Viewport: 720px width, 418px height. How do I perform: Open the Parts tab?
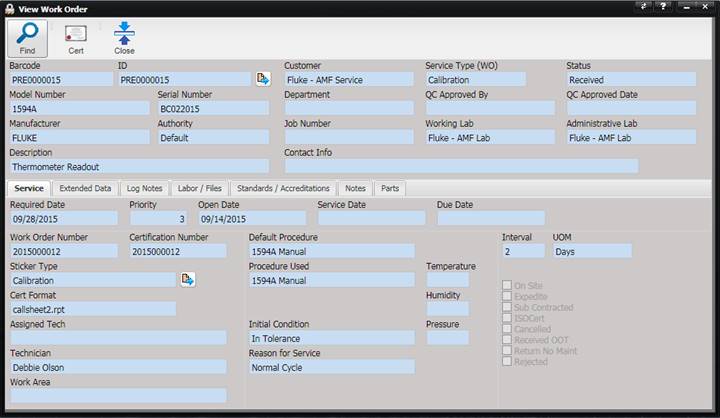click(390, 188)
